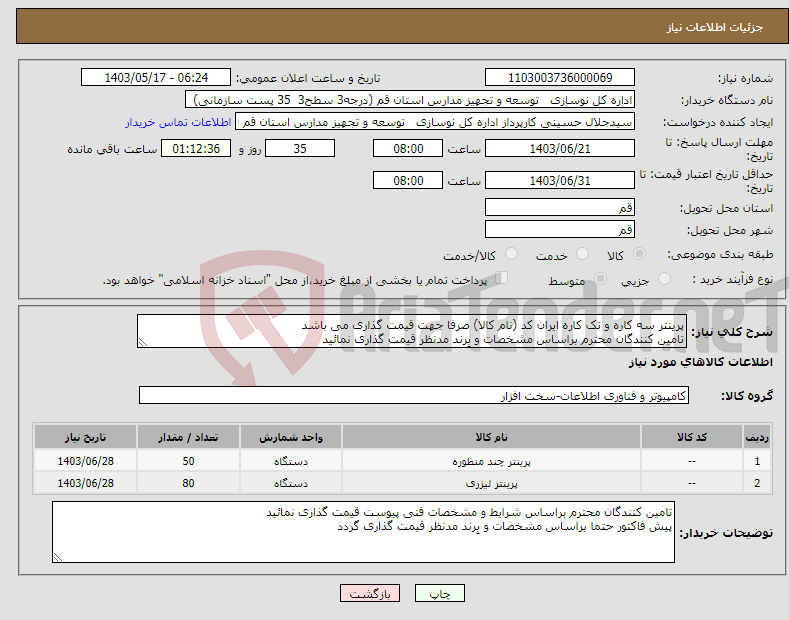Click the remaining days field 35
Image resolution: width=789 pixels, height=620 pixels.
[300, 148]
